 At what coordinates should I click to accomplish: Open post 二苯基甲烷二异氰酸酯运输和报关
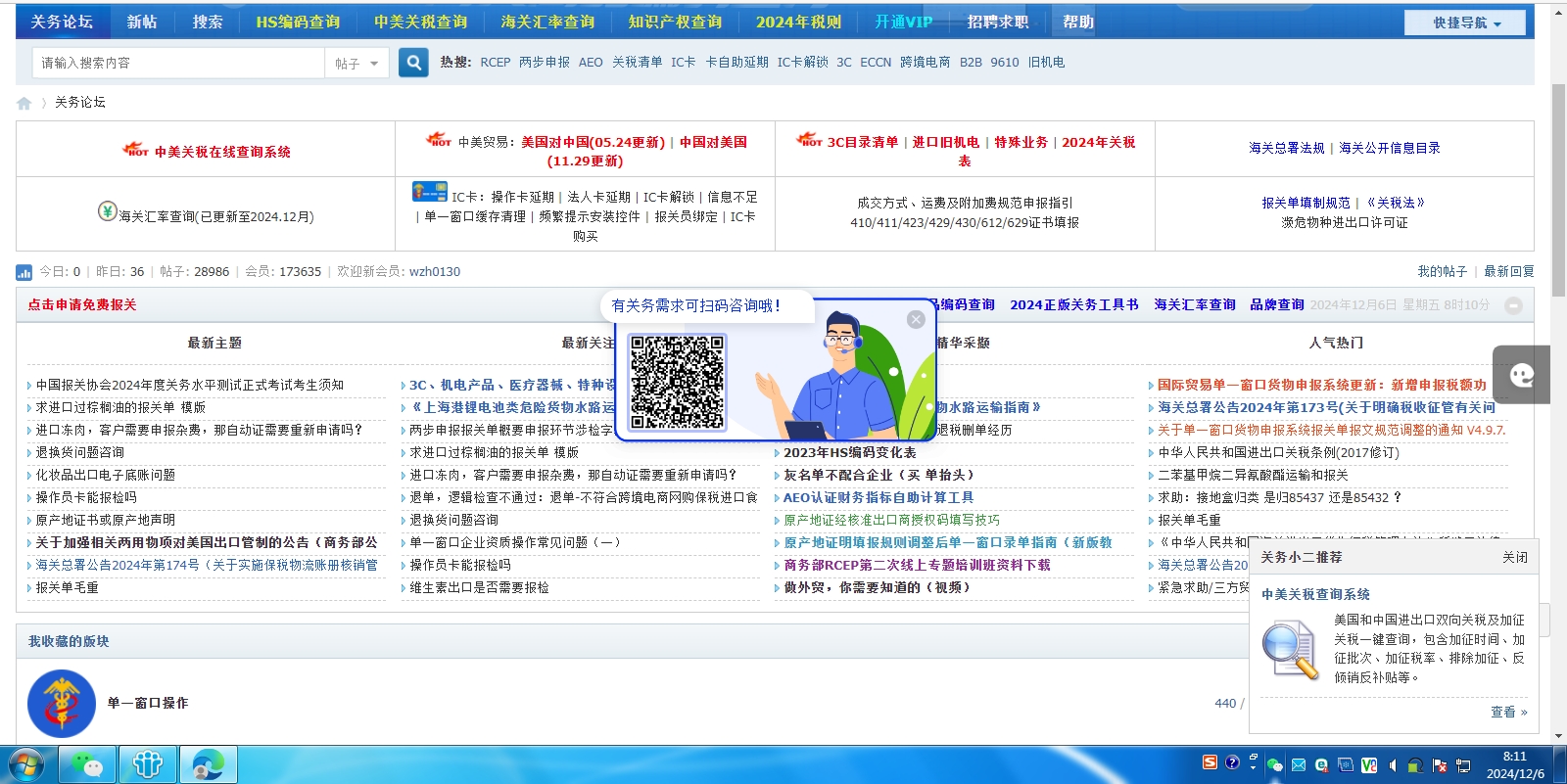[x=1253, y=475]
